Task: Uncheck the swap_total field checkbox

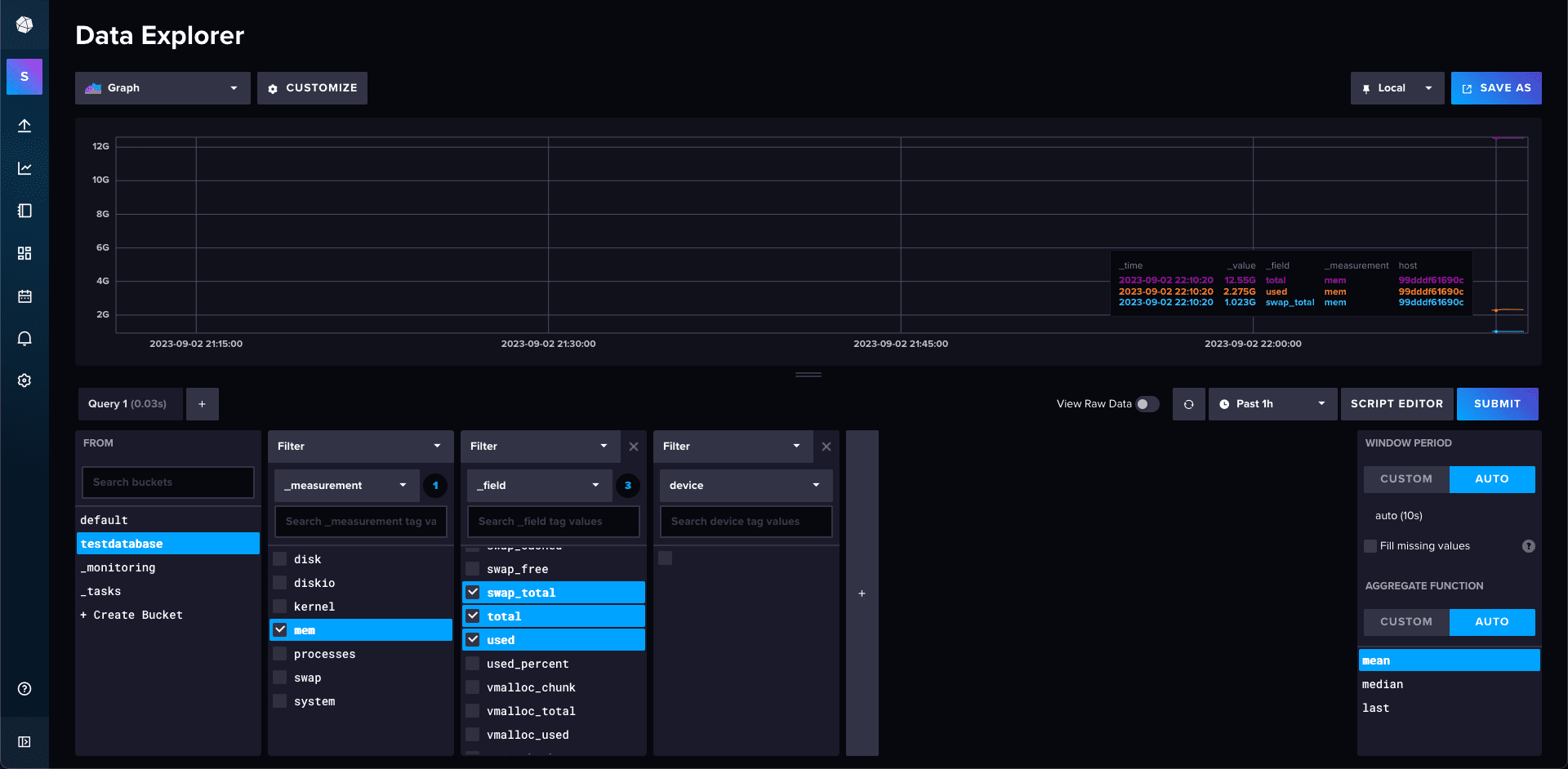Action: point(473,593)
